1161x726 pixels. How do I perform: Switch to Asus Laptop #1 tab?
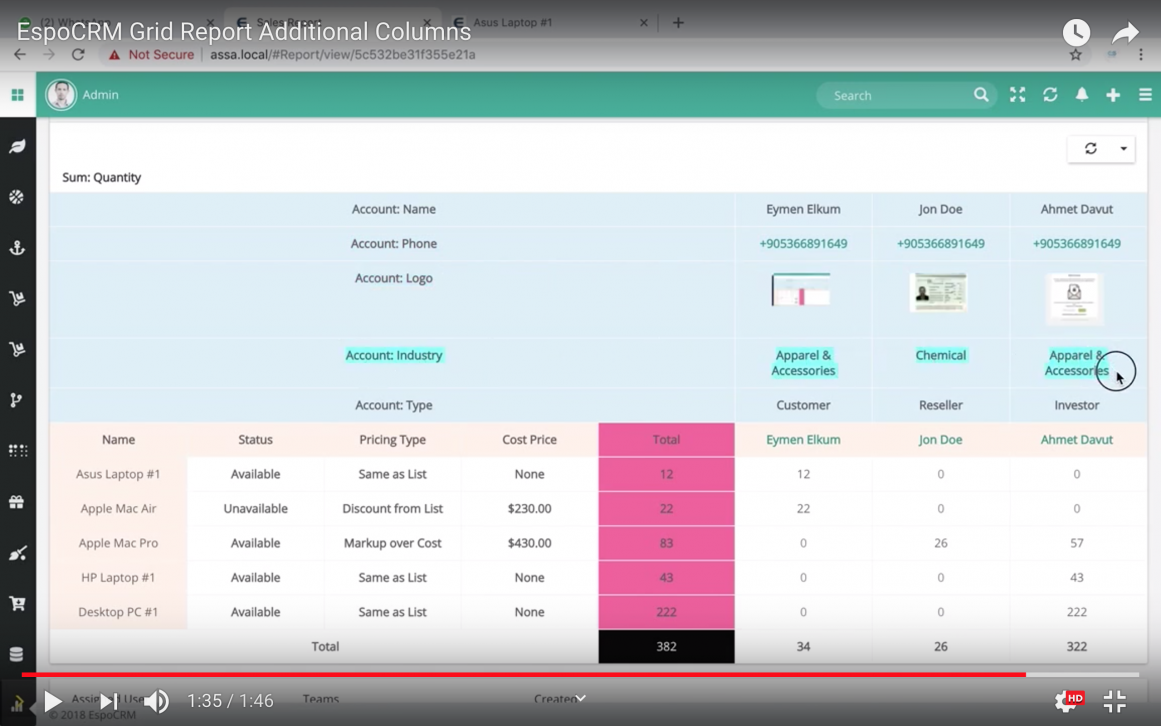tap(549, 22)
